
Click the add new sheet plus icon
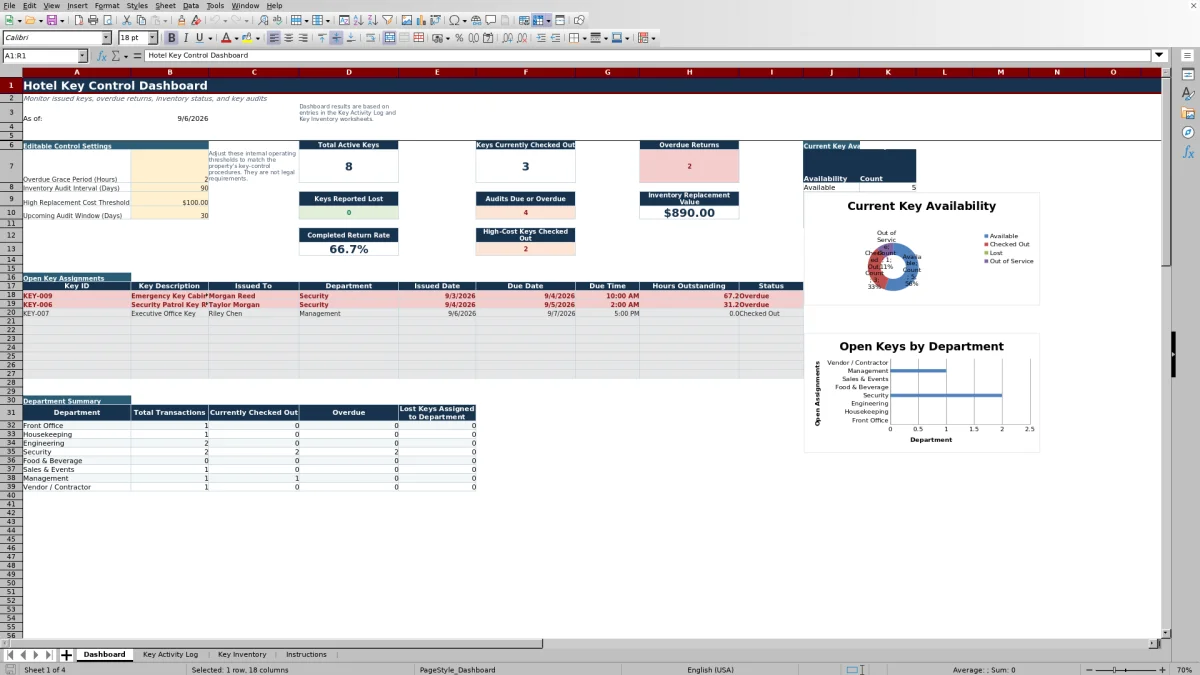pyautogui.click(x=67, y=655)
